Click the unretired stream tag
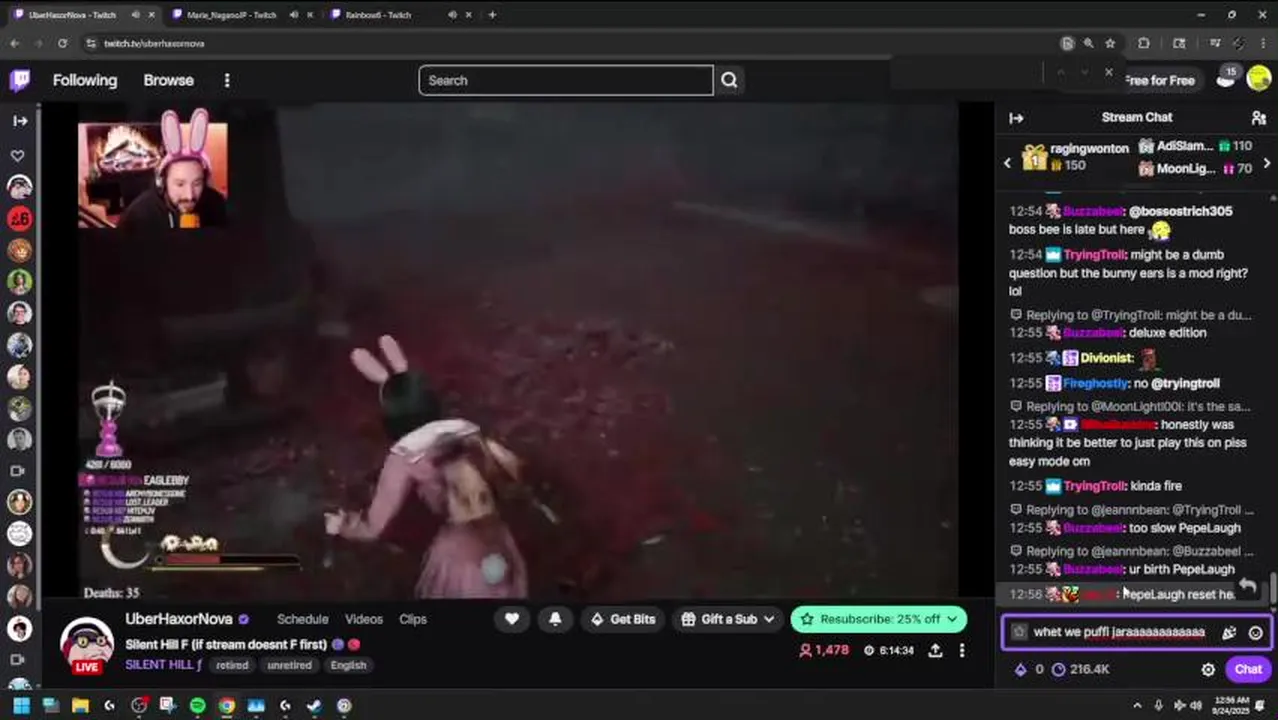The image size is (1278, 720). point(290,665)
